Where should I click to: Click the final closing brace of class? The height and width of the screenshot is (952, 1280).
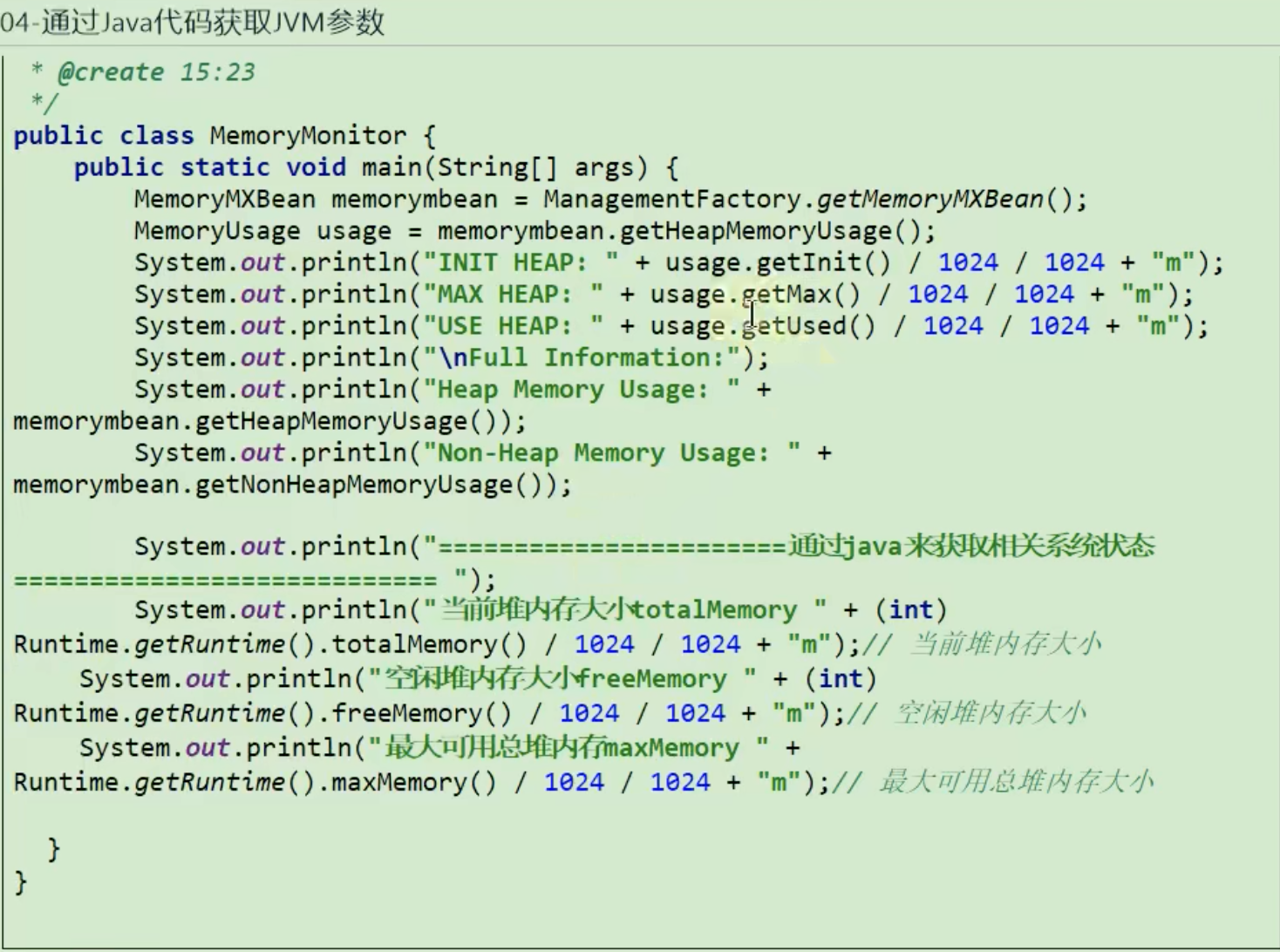[x=21, y=882]
